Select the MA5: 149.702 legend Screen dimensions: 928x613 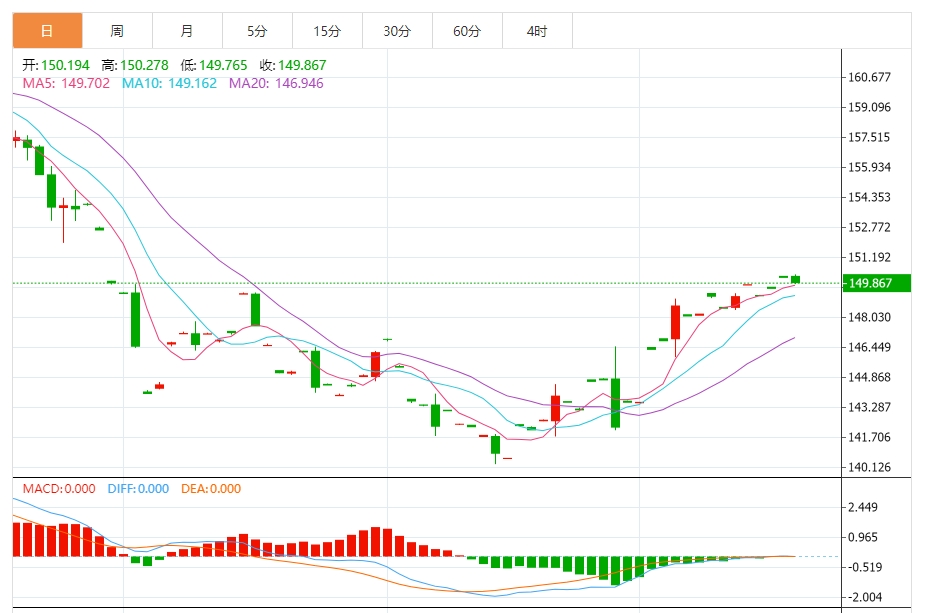click(66, 83)
